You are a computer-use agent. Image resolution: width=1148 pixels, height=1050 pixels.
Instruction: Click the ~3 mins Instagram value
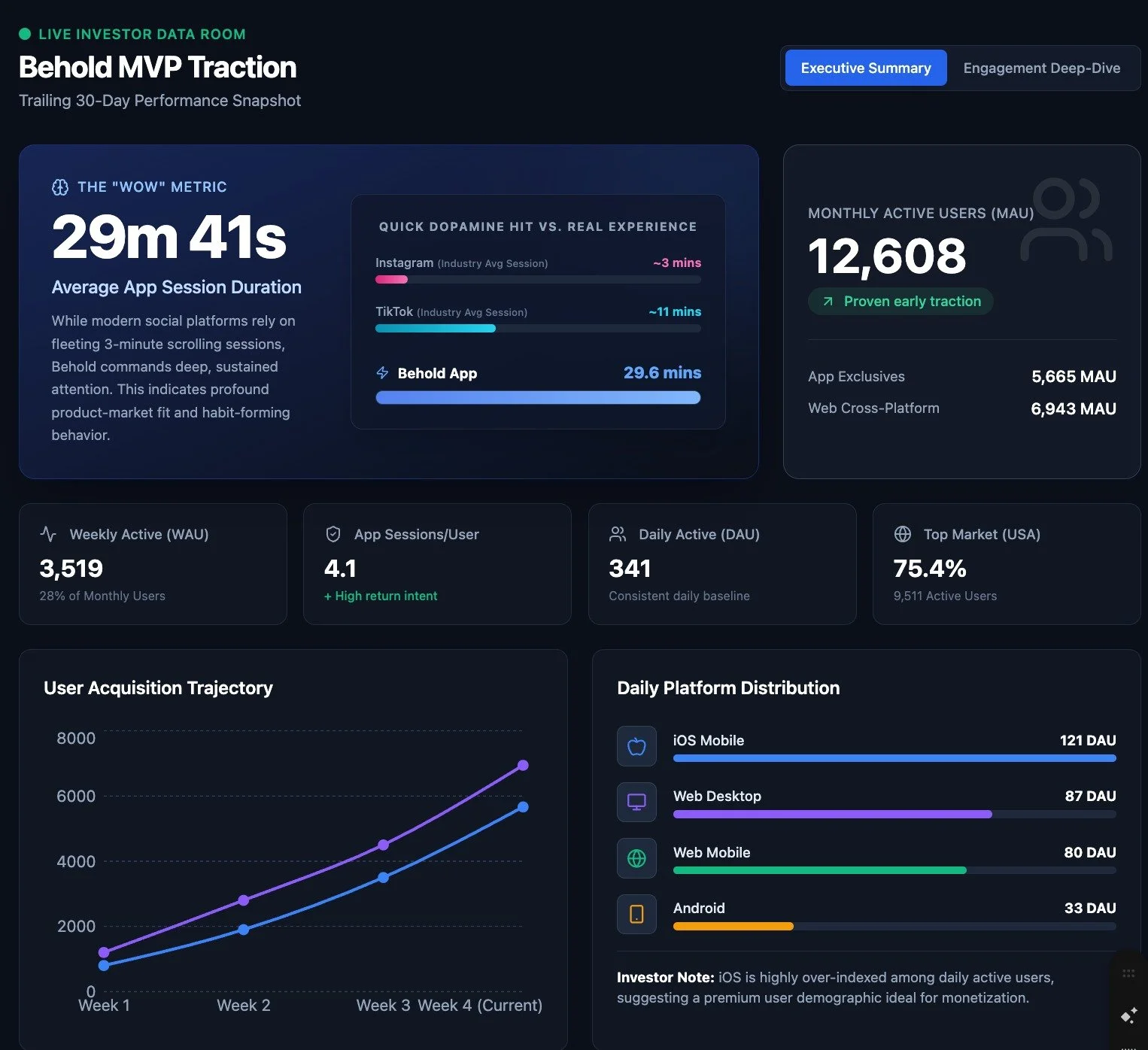pos(677,262)
